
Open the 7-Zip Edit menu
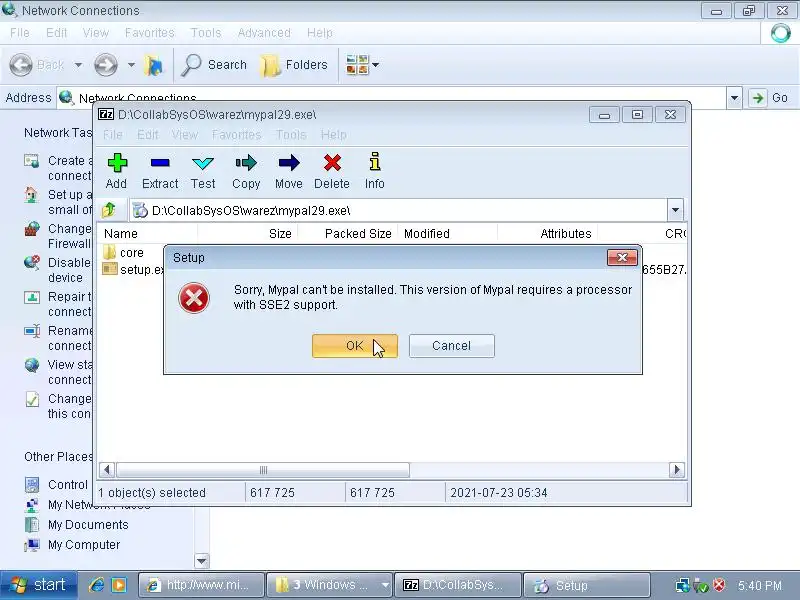pyautogui.click(x=147, y=135)
